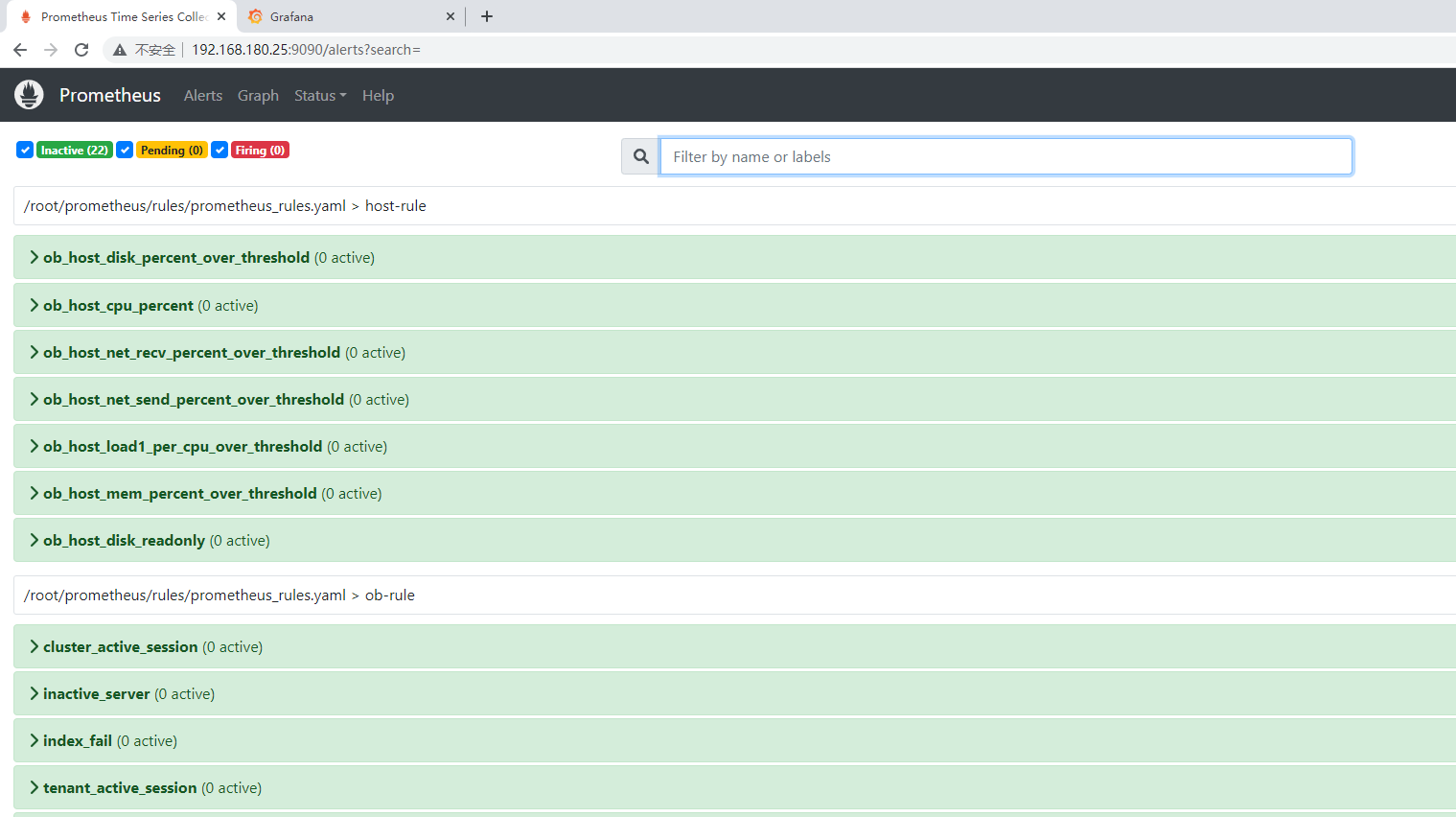Open the Alerts nav item
The height and width of the screenshot is (817, 1456).
[x=203, y=95]
